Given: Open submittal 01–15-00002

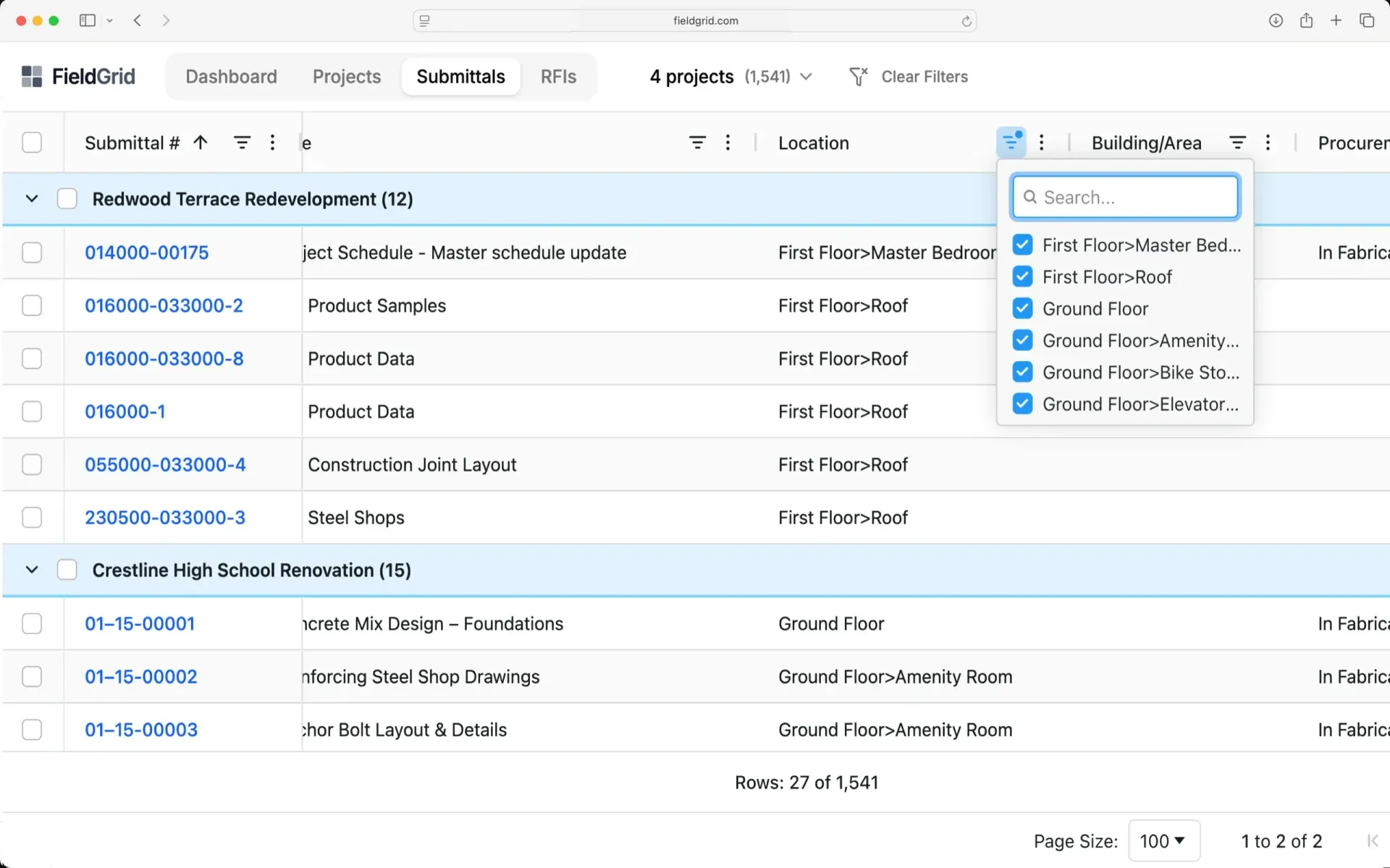Looking at the screenshot, I should [140, 676].
